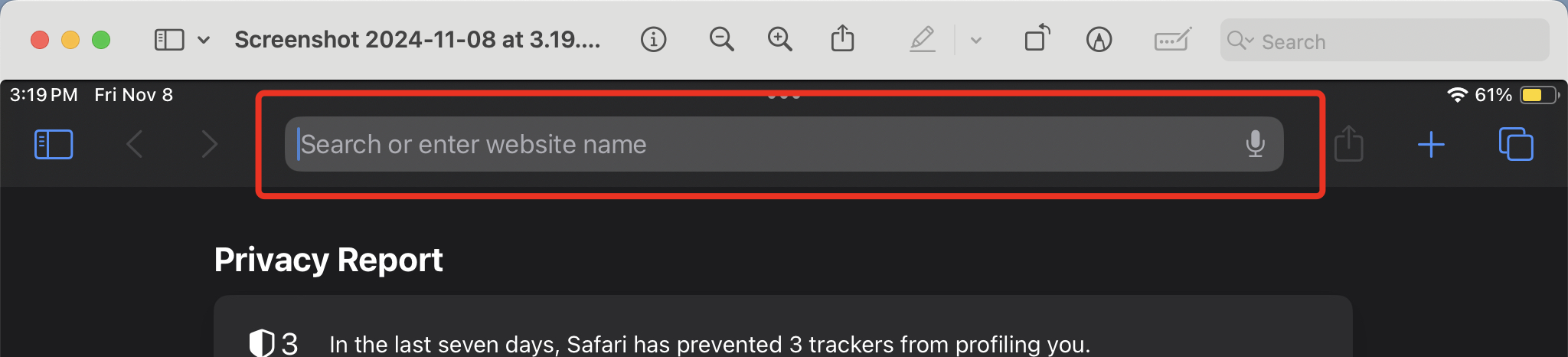Toggle the Markup toolbar icon
The image size is (1568, 357).
pos(1099,39)
